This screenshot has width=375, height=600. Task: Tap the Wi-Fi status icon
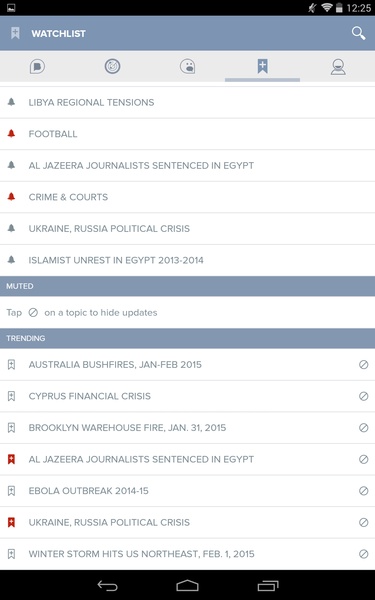pos(326,7)
